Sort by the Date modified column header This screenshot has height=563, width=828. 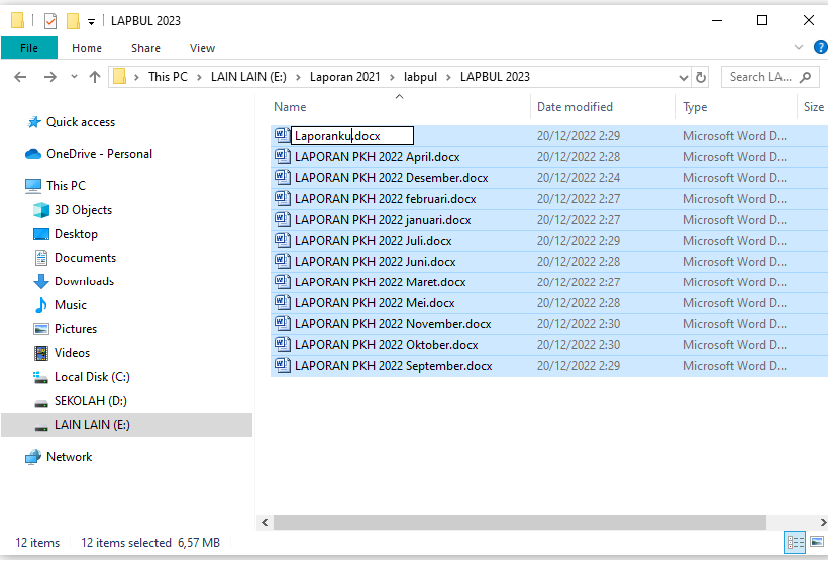[x=575, y=107]
